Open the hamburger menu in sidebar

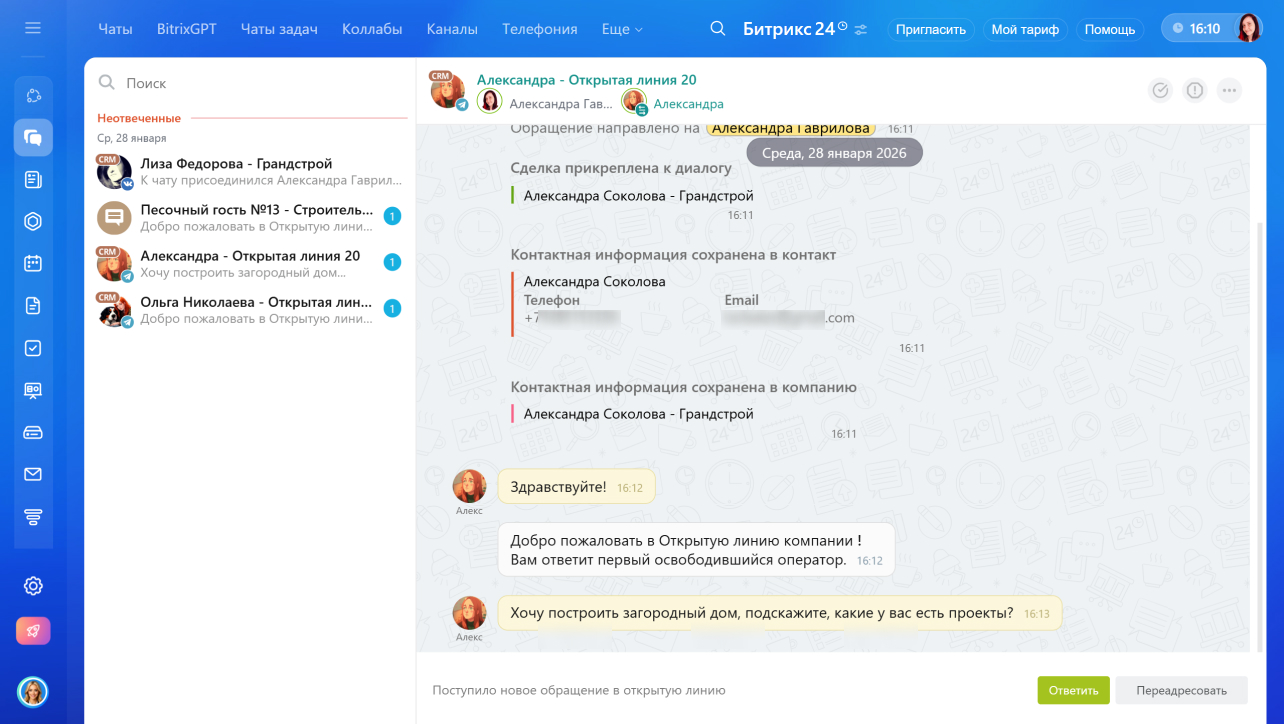[33, 28]
